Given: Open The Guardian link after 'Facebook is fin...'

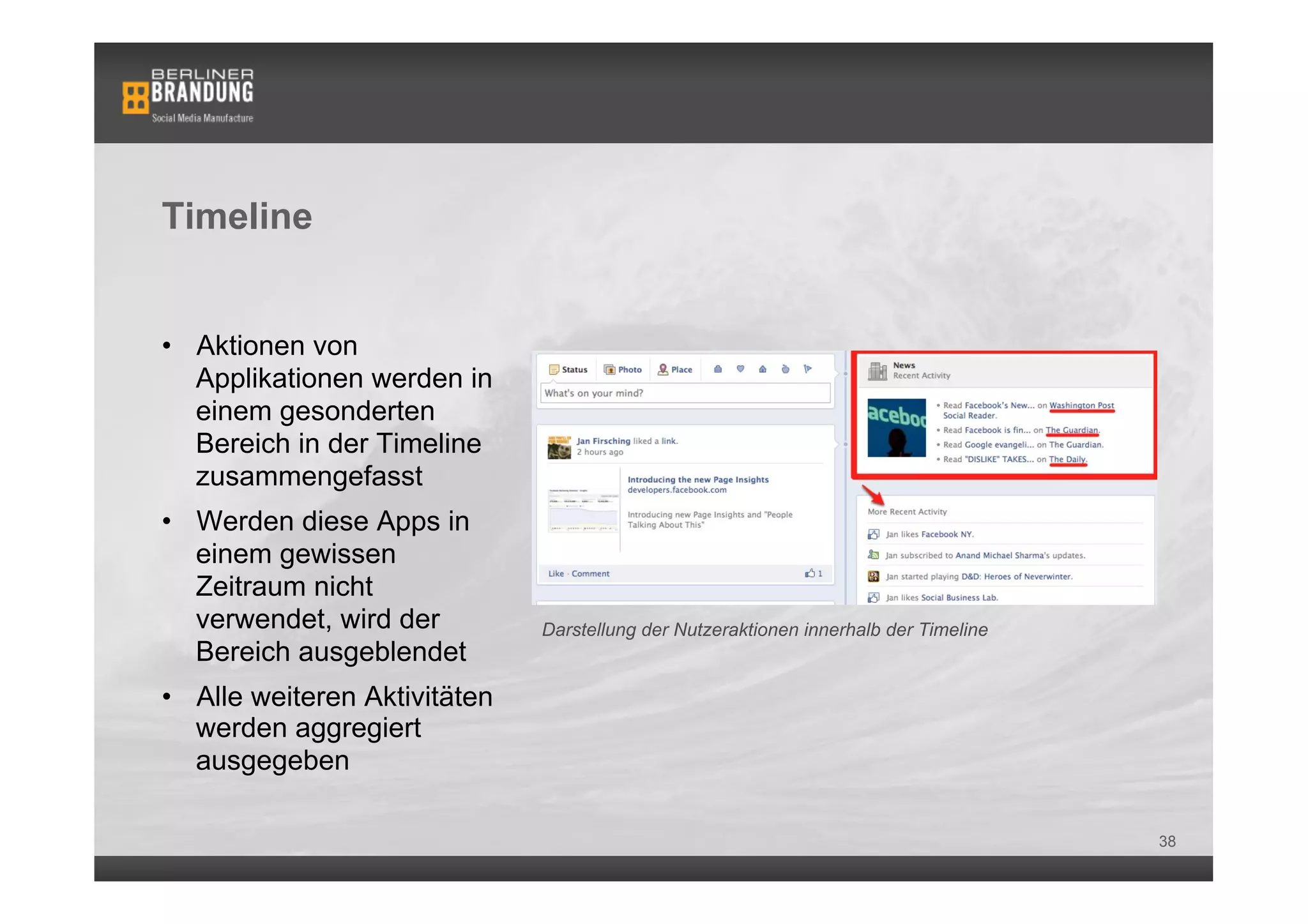Looking at the screenshot, I should point(1072,430).
